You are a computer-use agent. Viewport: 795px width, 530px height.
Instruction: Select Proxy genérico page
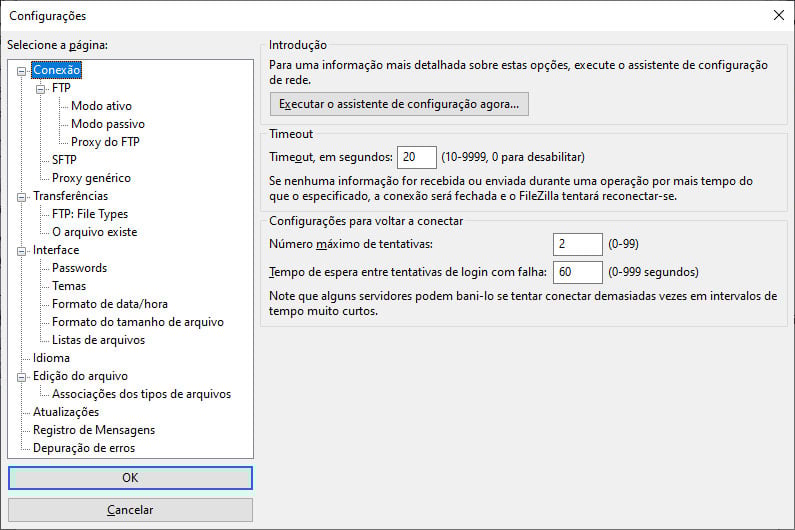(x=91, y=178)
